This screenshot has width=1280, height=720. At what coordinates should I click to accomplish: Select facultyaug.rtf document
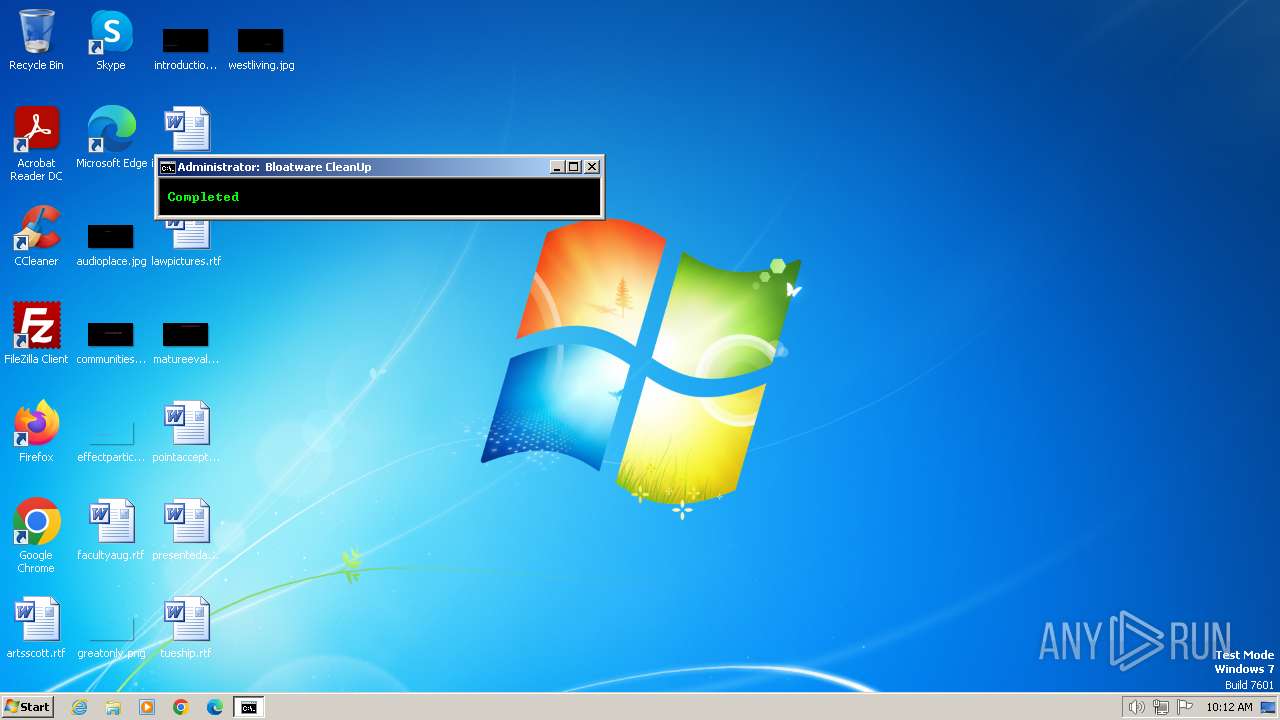click(111, 530)
